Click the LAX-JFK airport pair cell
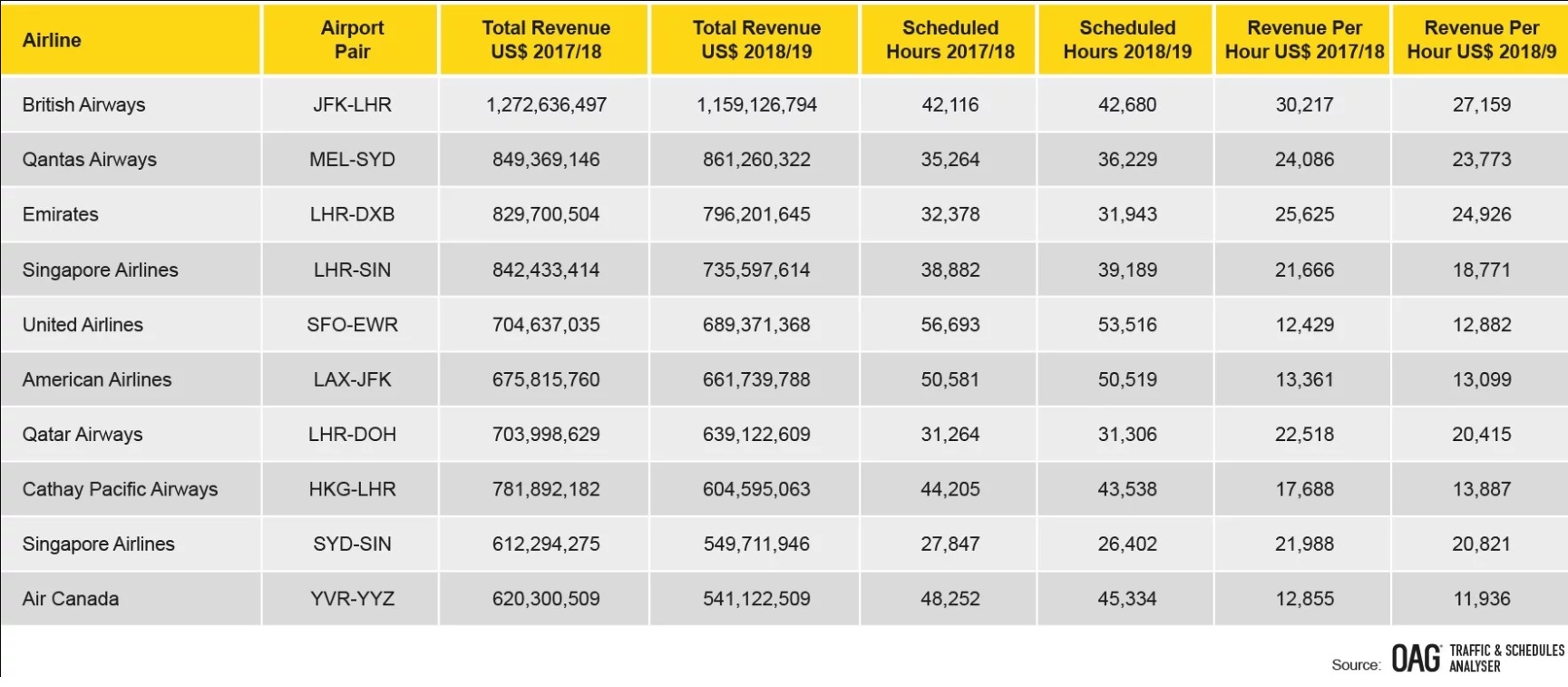 tap(352, 379)
